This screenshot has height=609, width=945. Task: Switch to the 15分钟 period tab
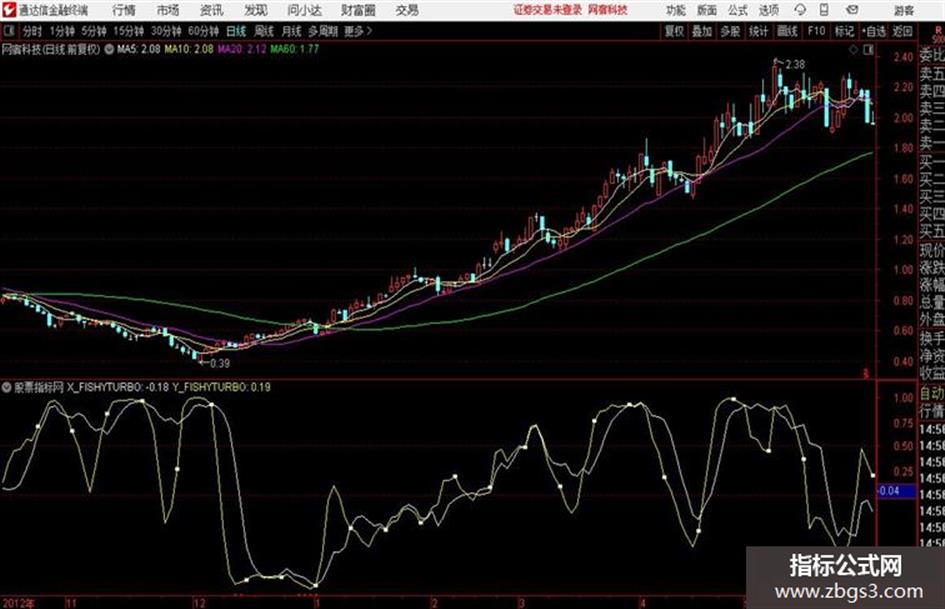(x=129, y=31)
